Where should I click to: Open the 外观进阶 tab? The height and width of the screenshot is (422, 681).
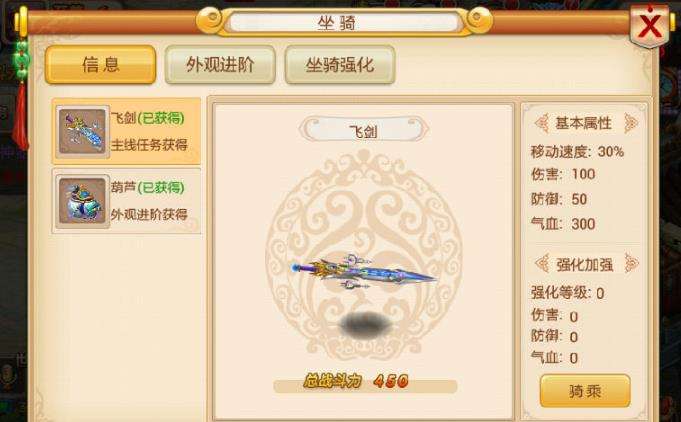tap(220, 65)
